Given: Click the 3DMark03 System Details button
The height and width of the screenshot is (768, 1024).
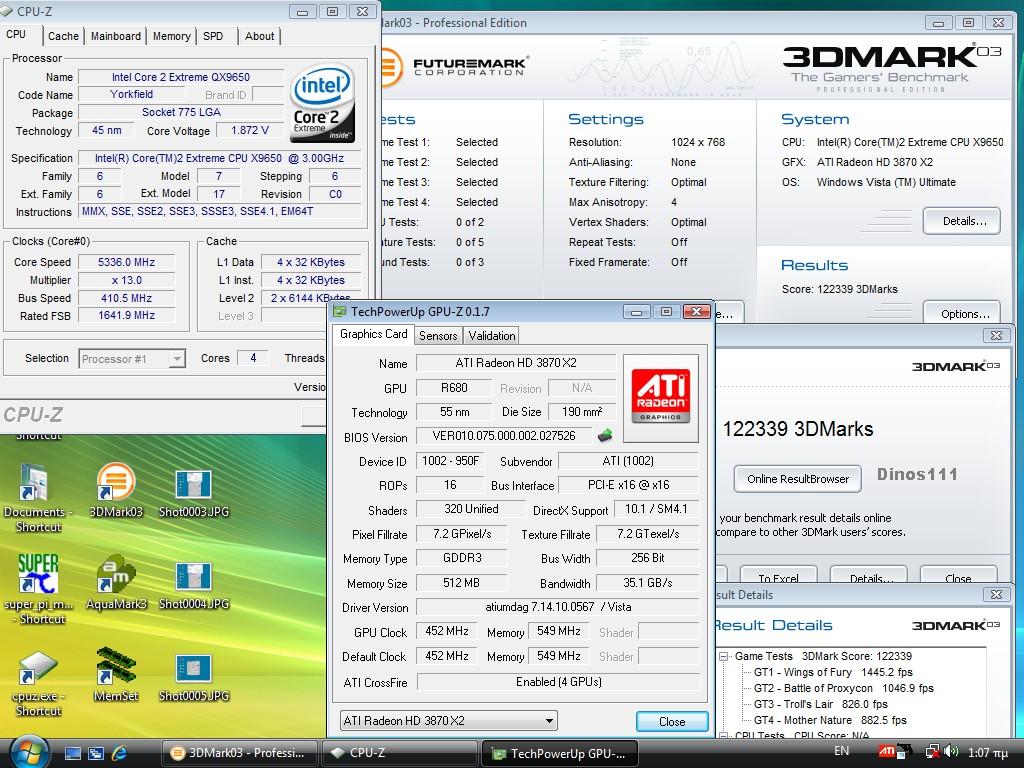Looking at the screenshot, I should (x=961, y=221).
